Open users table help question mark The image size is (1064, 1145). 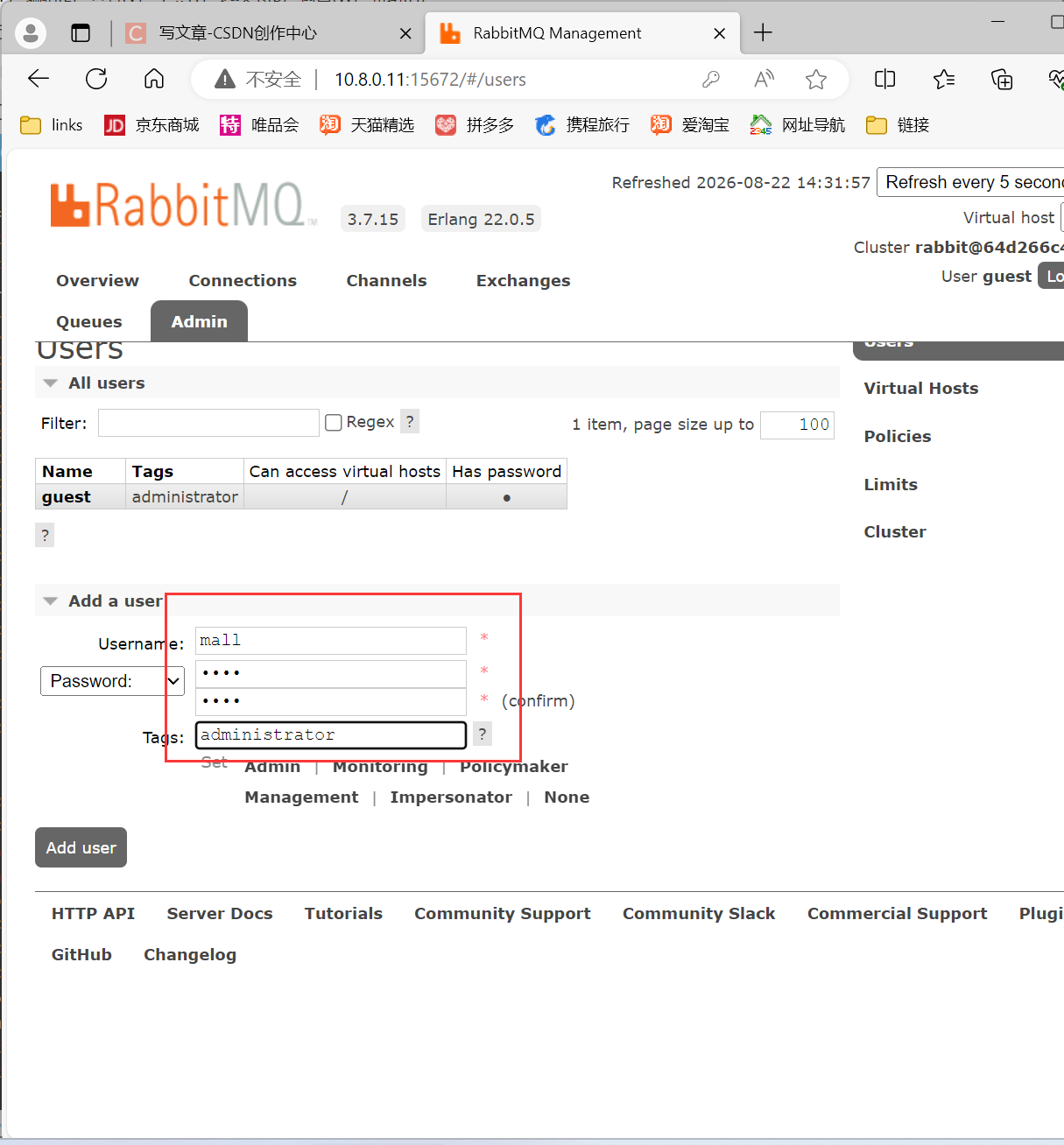(x=45, y=535)
